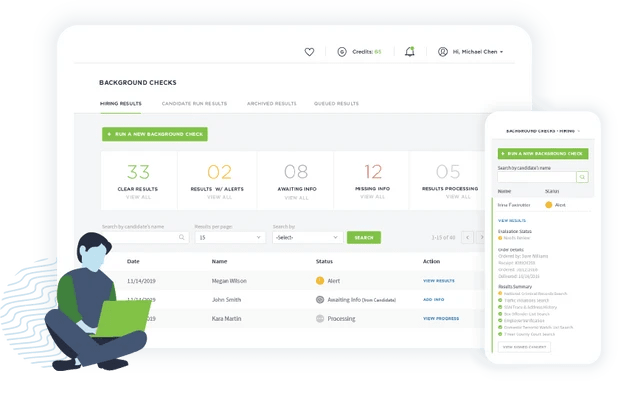
Task: Click the magnifier in candidate name search
Action: point(182,237)
